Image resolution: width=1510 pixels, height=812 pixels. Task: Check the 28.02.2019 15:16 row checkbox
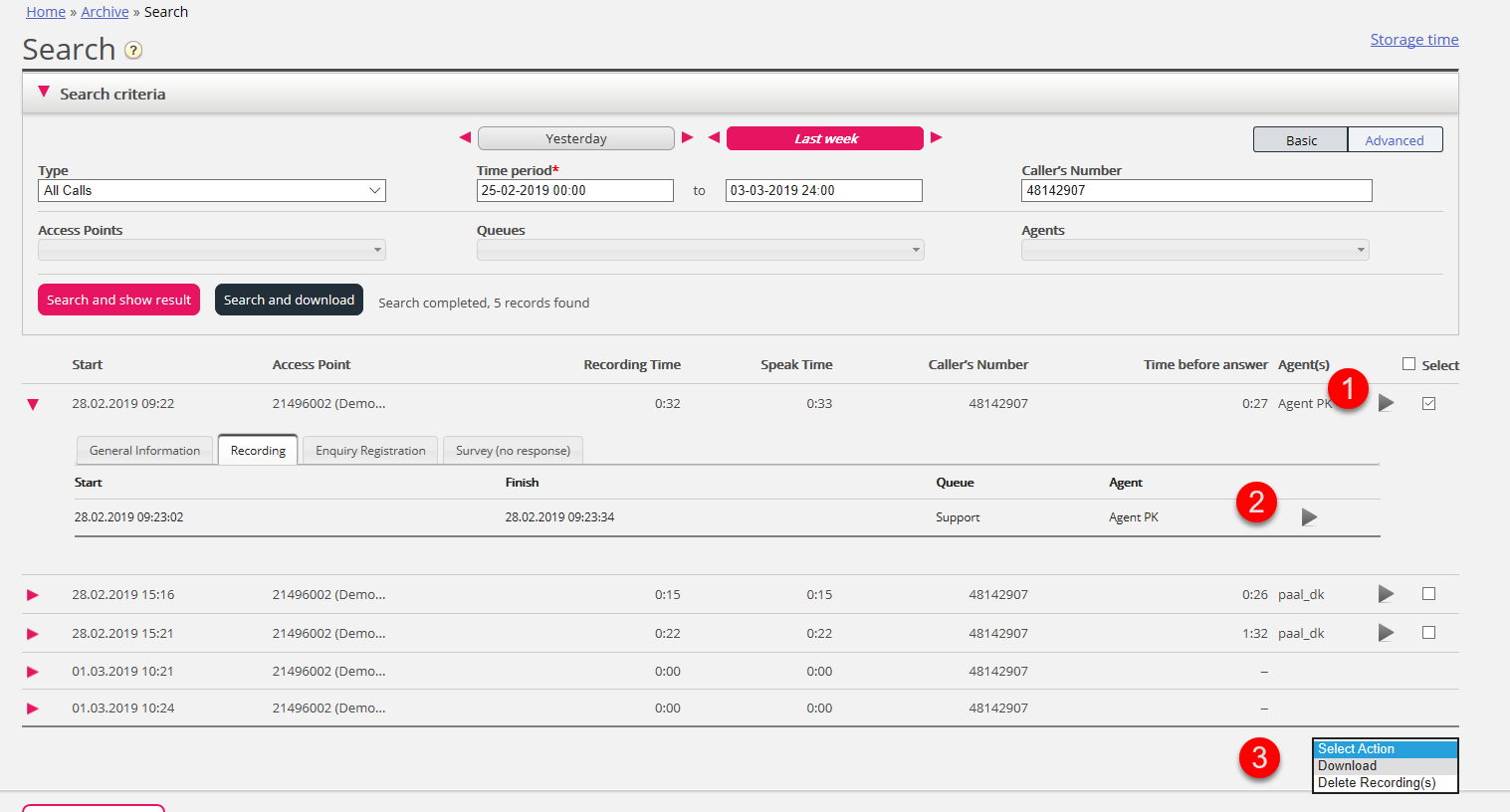(1428, 594)
